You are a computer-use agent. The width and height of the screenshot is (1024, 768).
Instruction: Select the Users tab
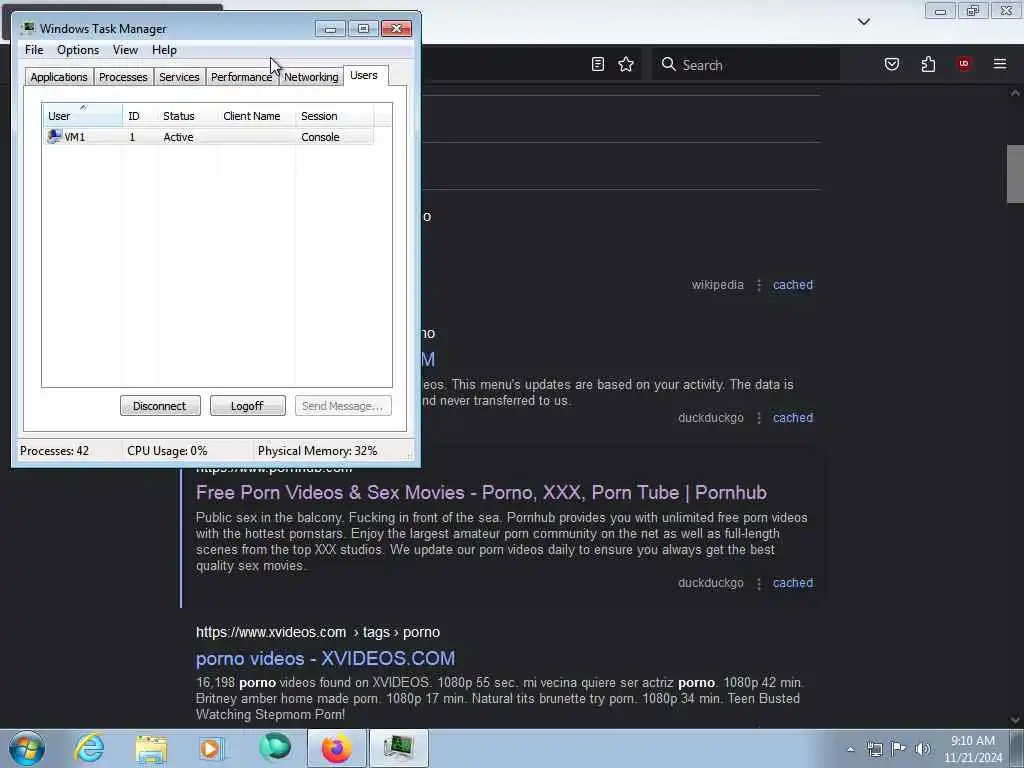(364, 75)
